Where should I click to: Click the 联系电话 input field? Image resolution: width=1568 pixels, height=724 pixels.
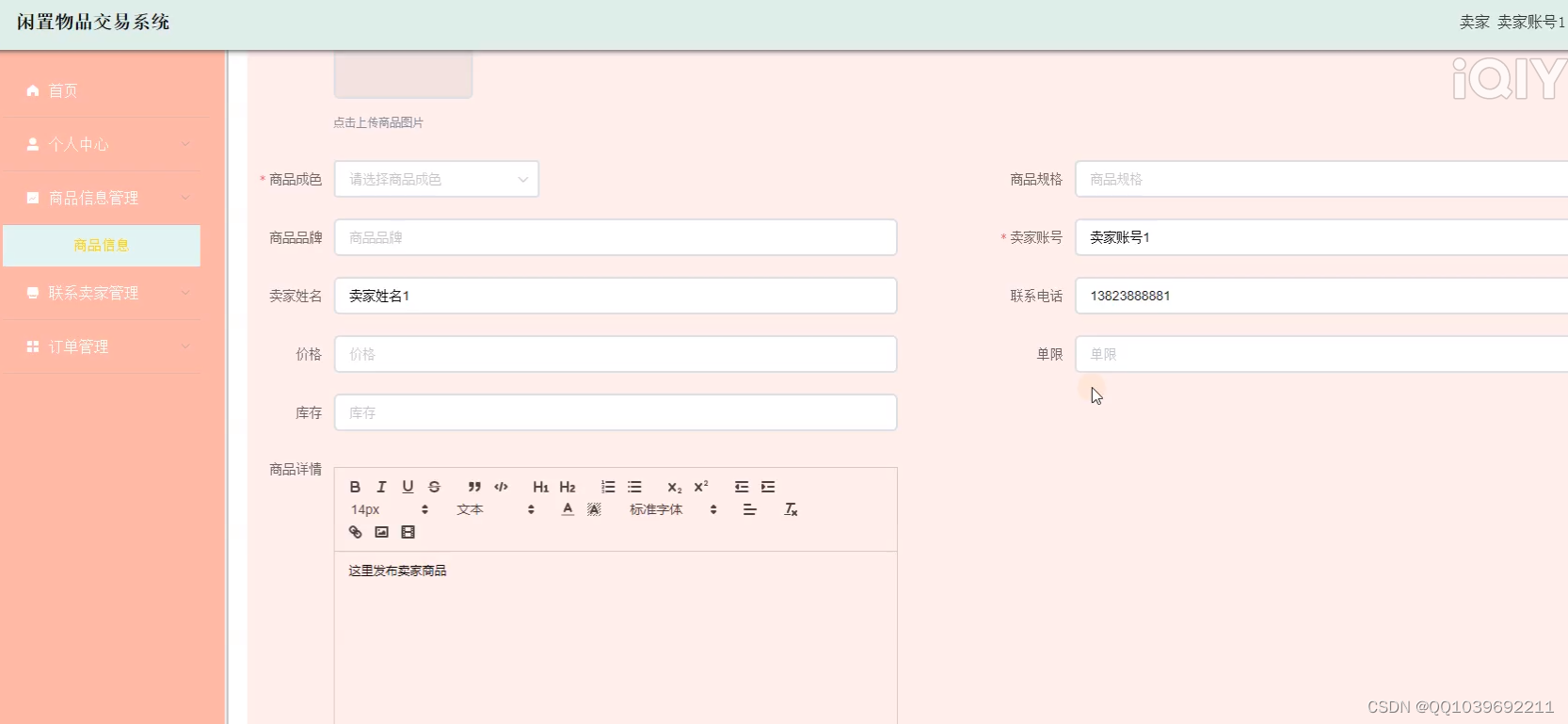pyautogui.click(x=1321, y=296)
